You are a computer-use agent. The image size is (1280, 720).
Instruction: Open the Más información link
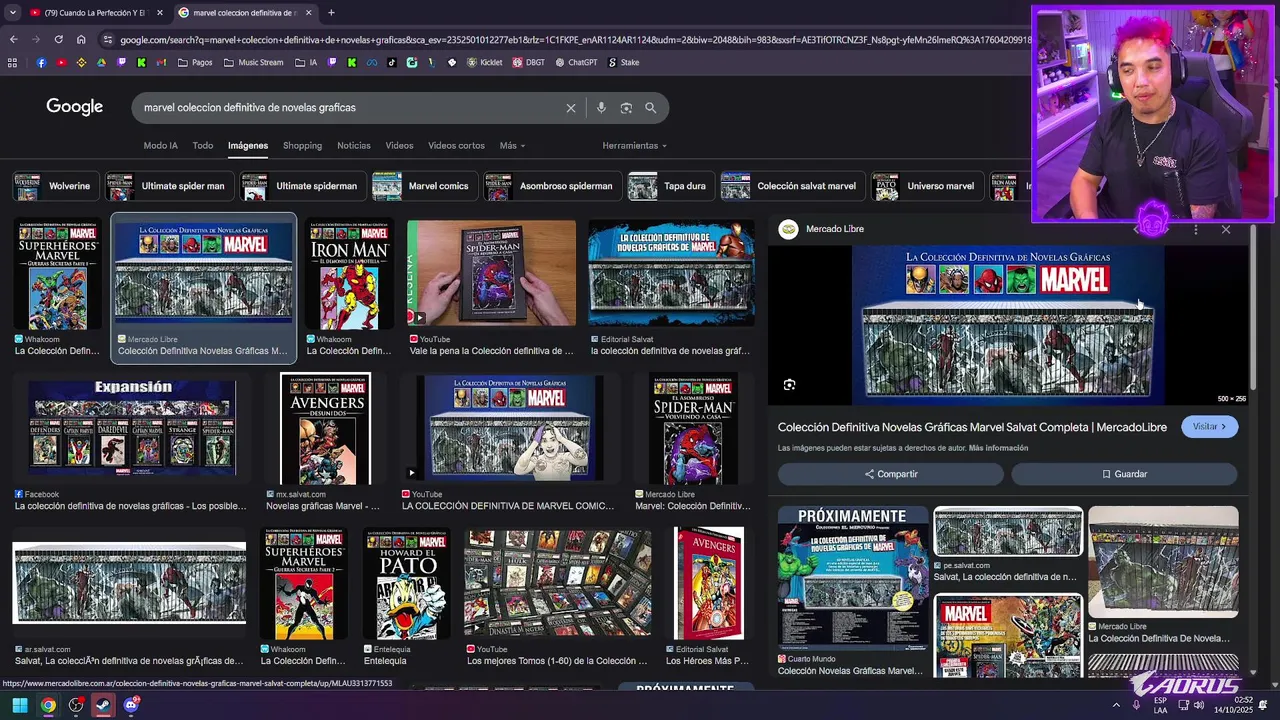(998, 448)
